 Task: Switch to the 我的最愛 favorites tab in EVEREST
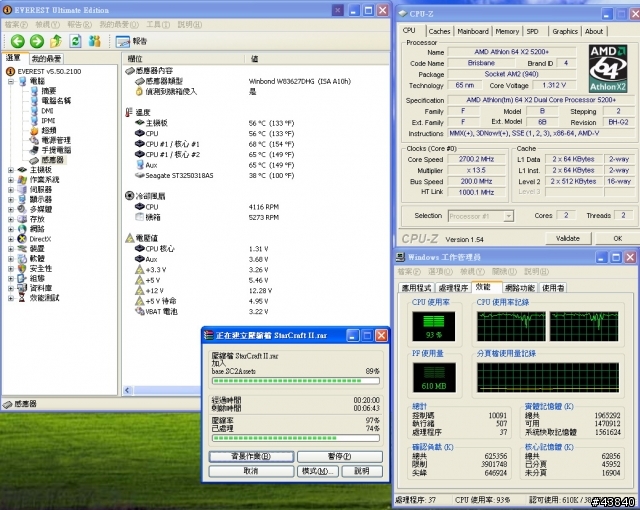pyautogui.click(x=47, y=59)
